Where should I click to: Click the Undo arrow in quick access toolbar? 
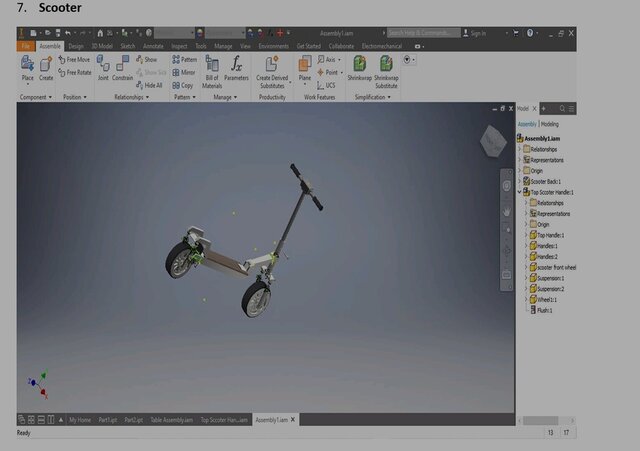[68, 33]
